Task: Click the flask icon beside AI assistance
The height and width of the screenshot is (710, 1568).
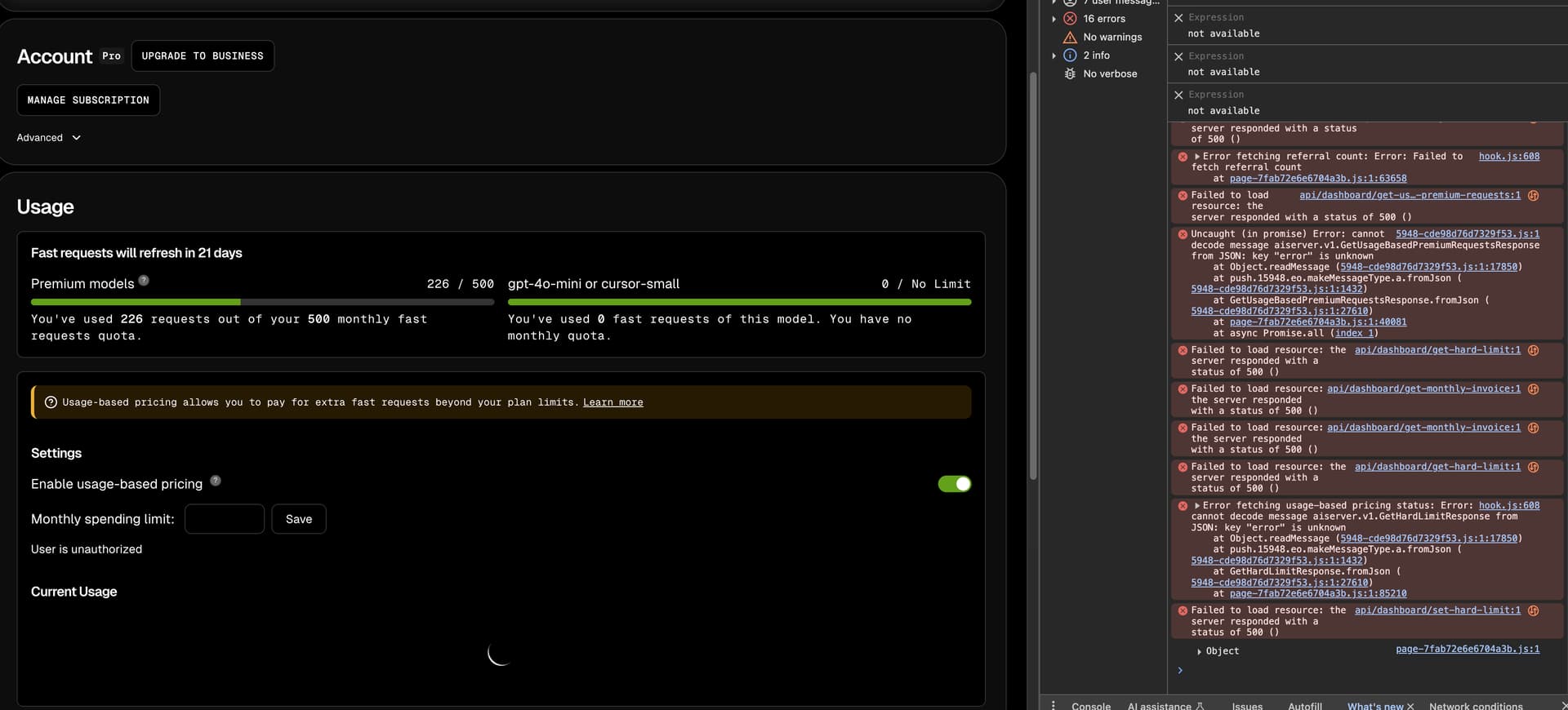Action: (1200, 706)
